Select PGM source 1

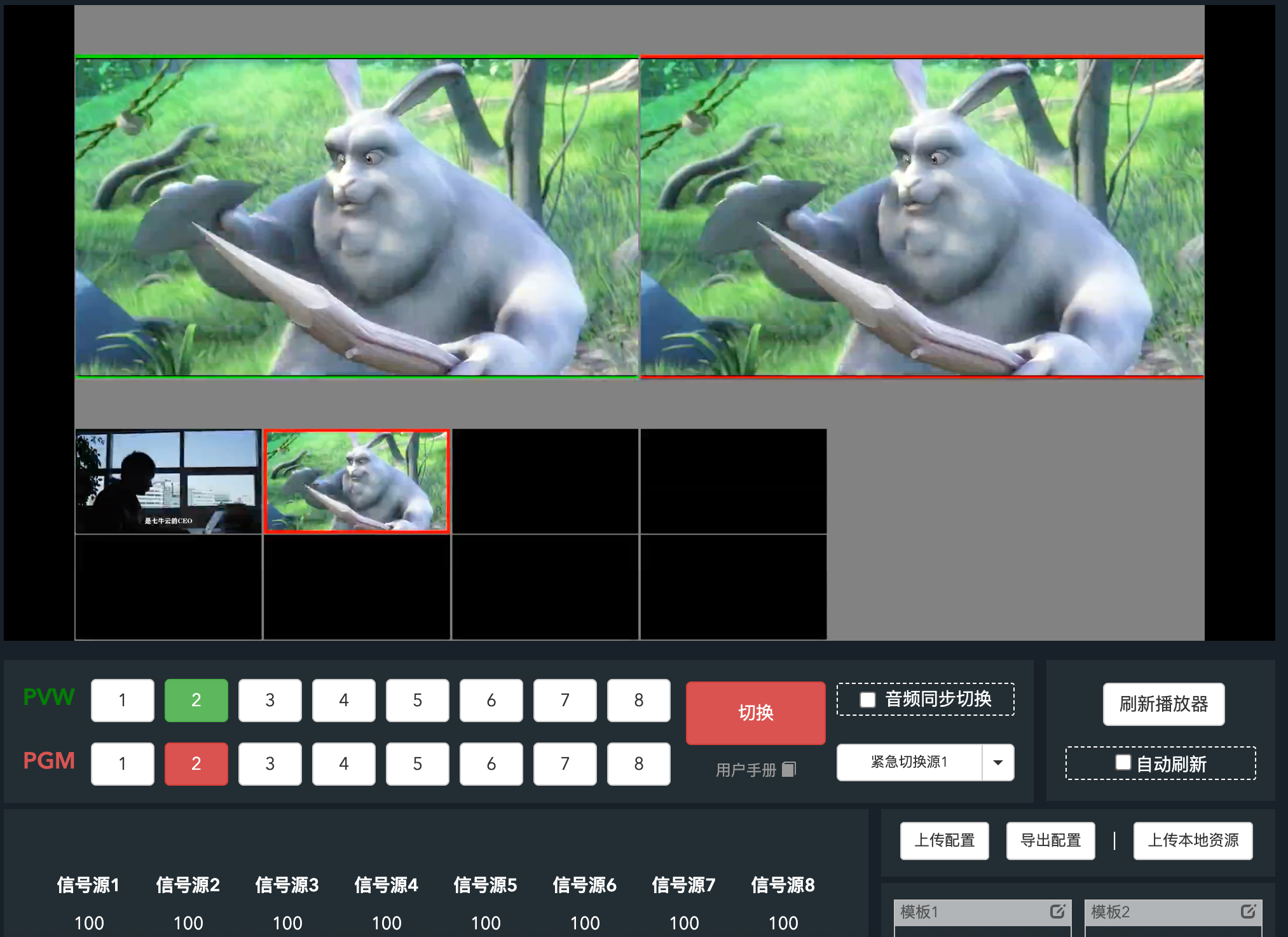tap(122, 764)
